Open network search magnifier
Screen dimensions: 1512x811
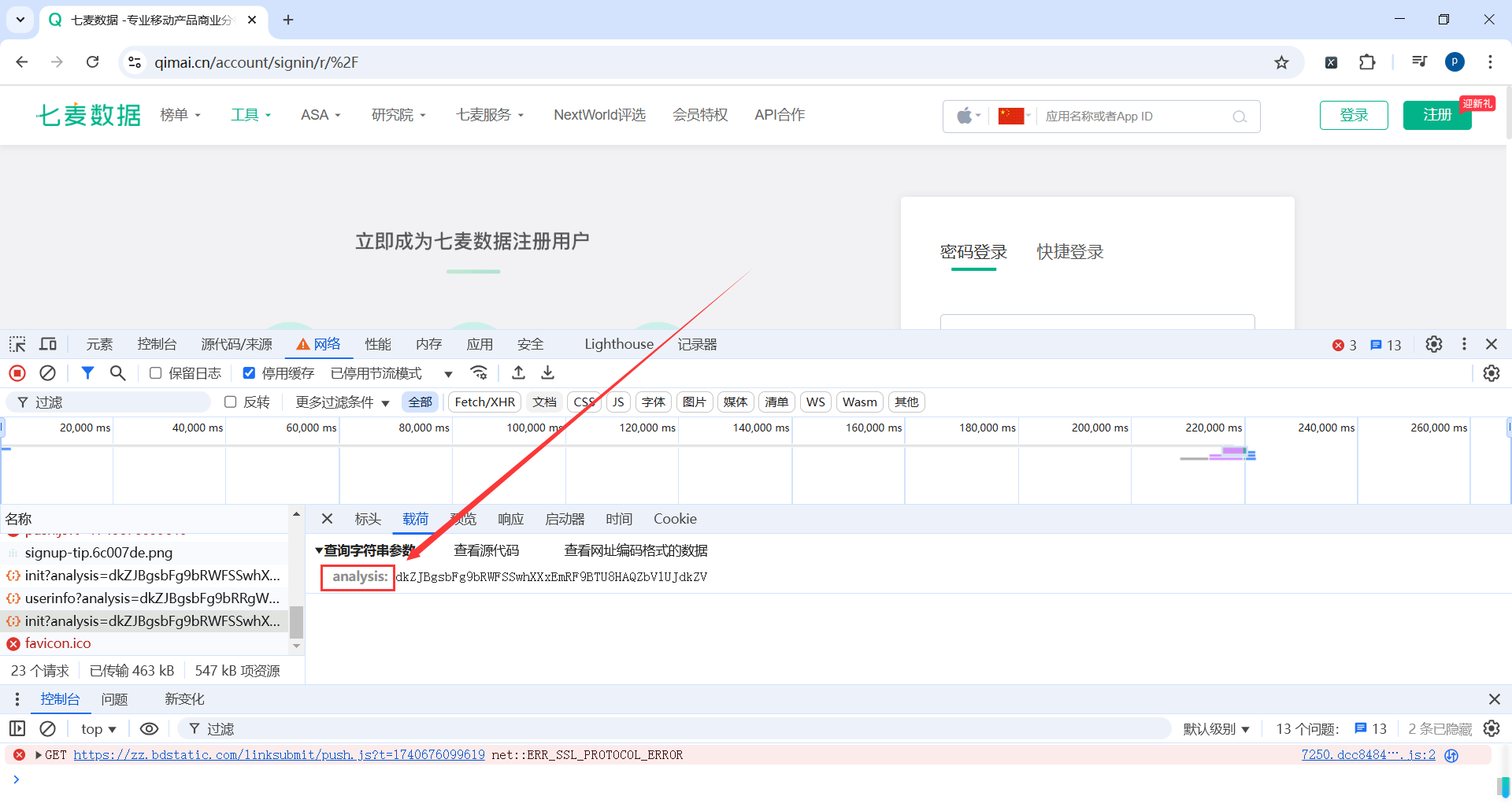[x=117, y=373]
